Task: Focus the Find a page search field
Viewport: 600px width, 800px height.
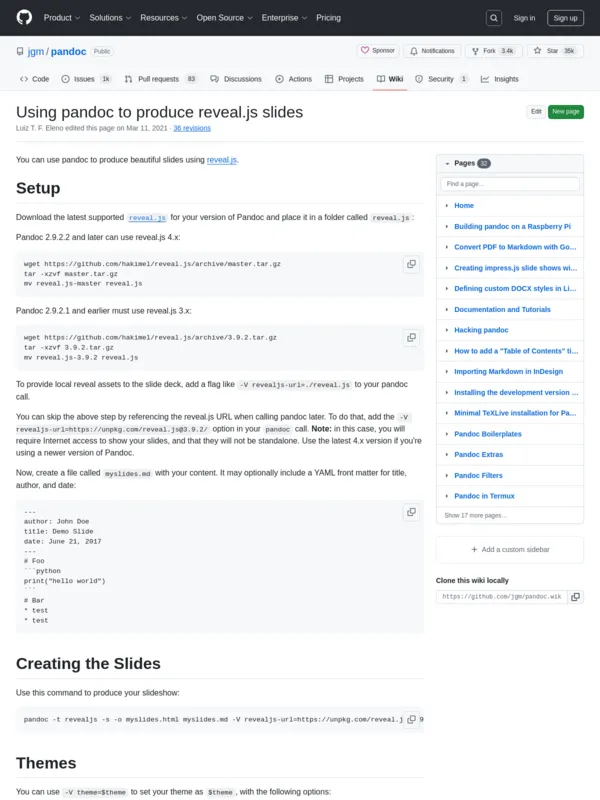Action: pyautogui.click(x=510, y=184)
